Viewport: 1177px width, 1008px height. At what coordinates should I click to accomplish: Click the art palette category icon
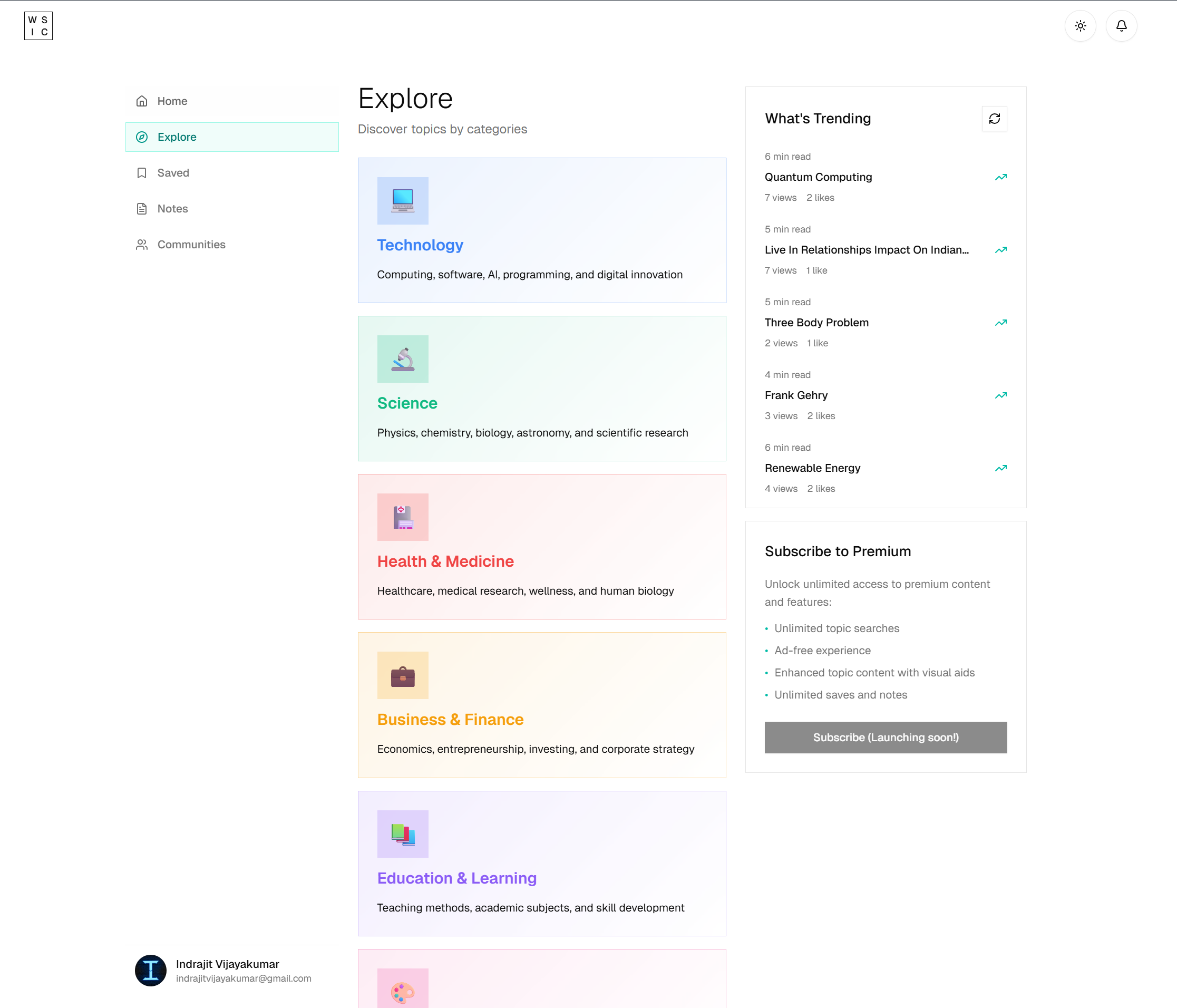402,990
